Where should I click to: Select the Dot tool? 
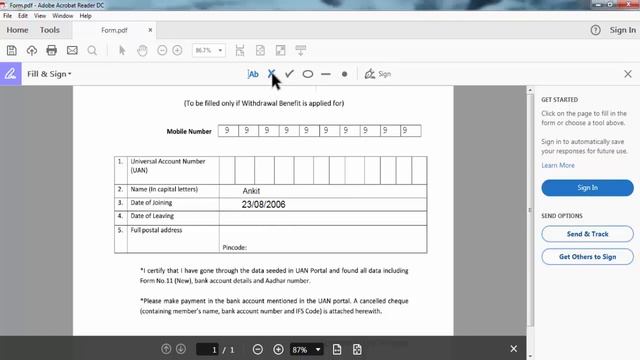coord(344,74)
